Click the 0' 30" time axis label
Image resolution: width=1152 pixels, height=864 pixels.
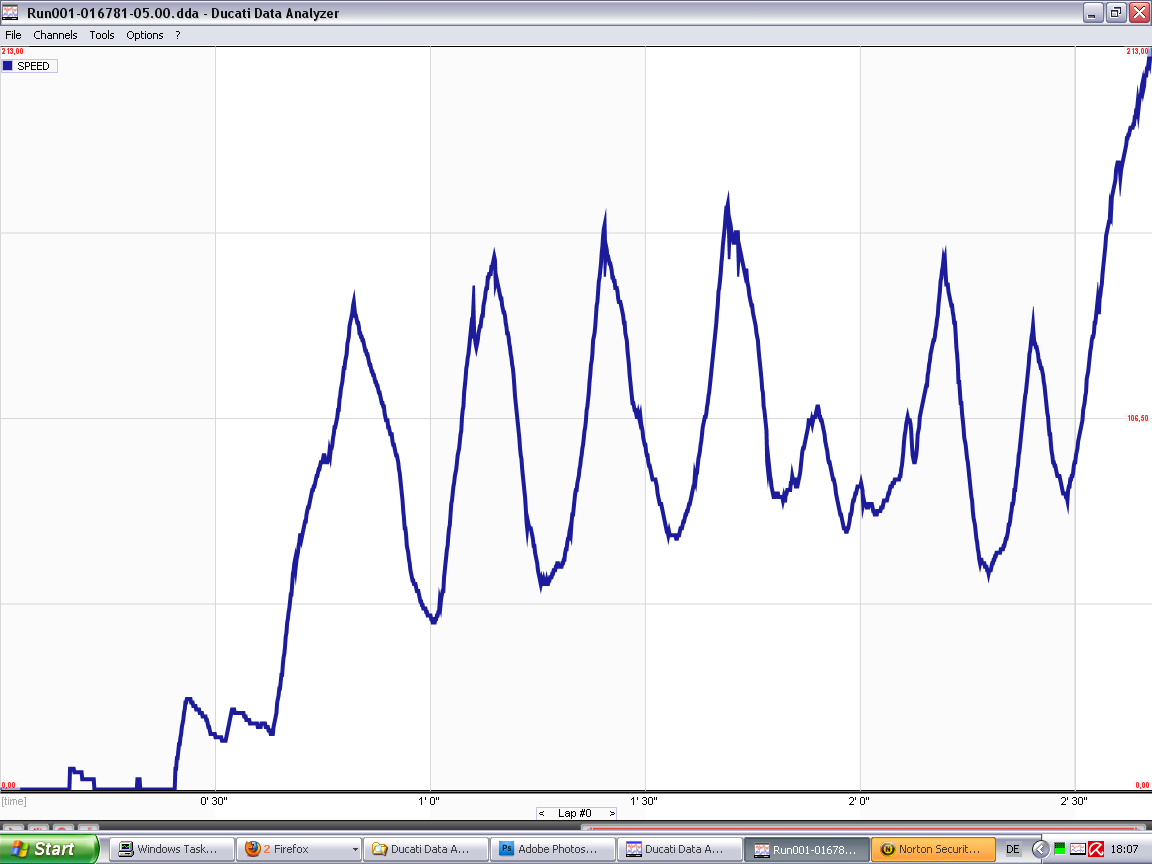click(x=214, y=801)
